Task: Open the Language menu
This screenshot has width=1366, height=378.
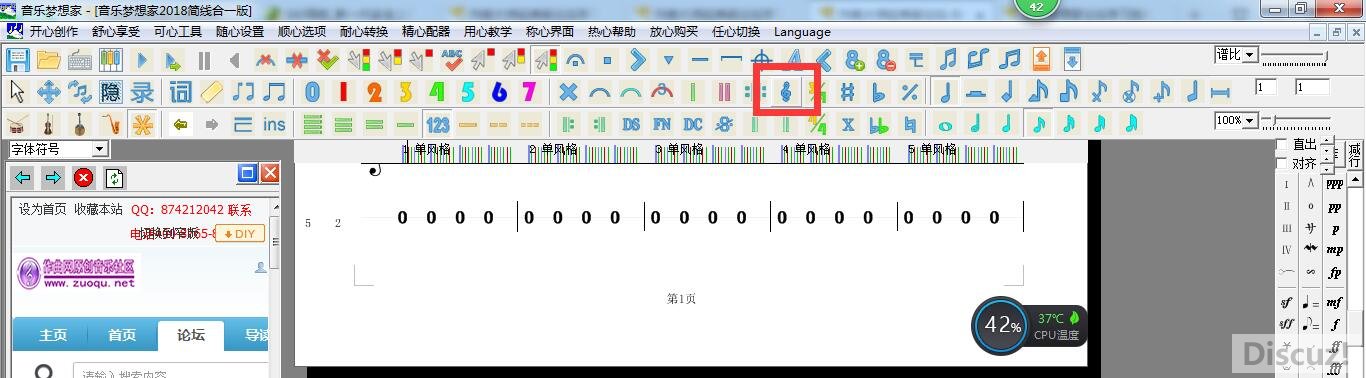Action: 802,32
